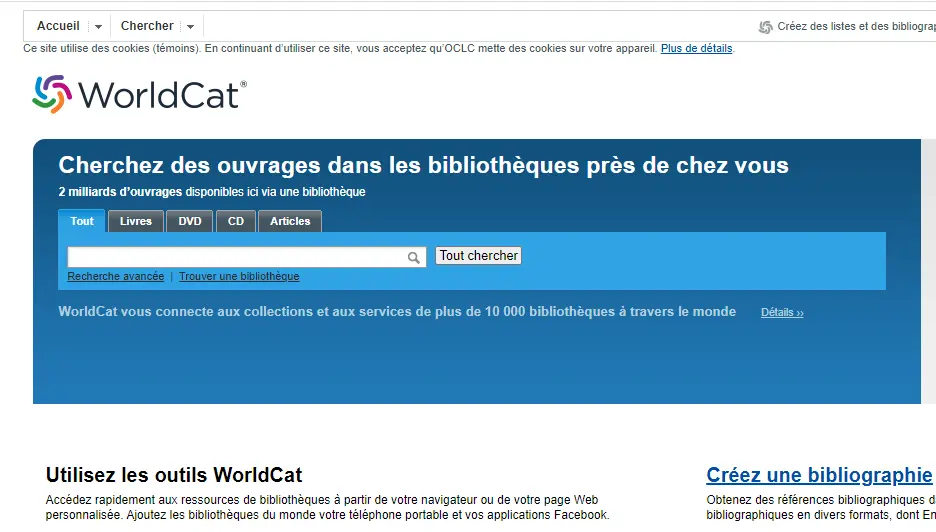The image size is (936, 532).
Task: Switch to the Articles tab
Action: (x=290, y=221)
